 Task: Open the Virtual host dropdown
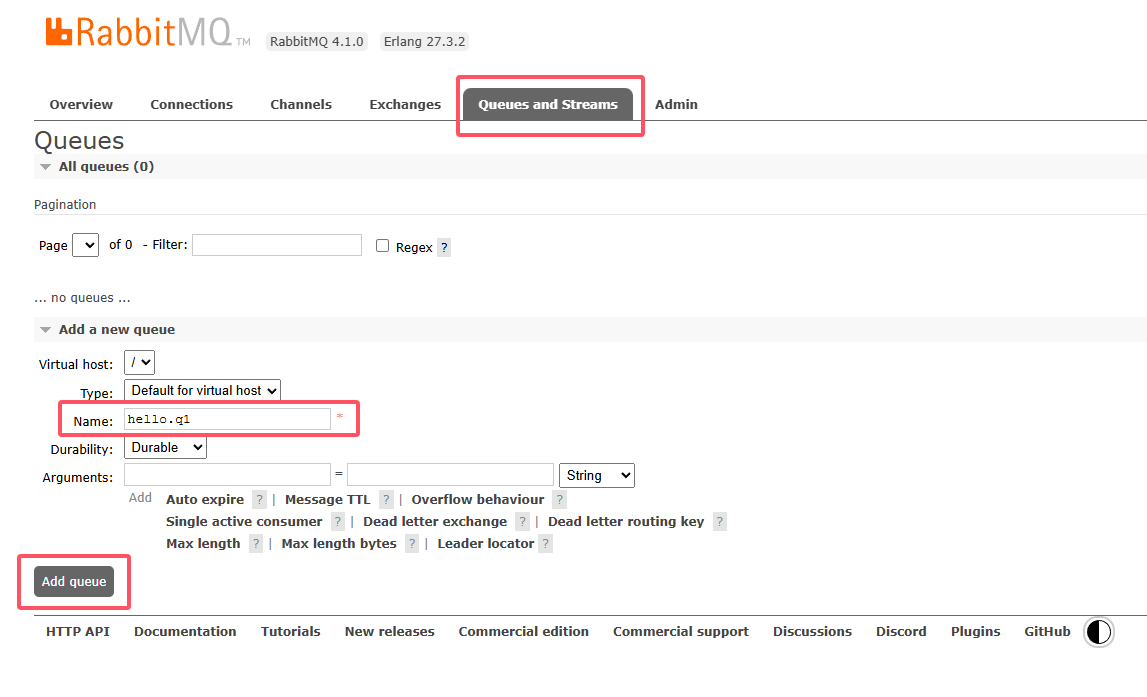coord(139,362)
